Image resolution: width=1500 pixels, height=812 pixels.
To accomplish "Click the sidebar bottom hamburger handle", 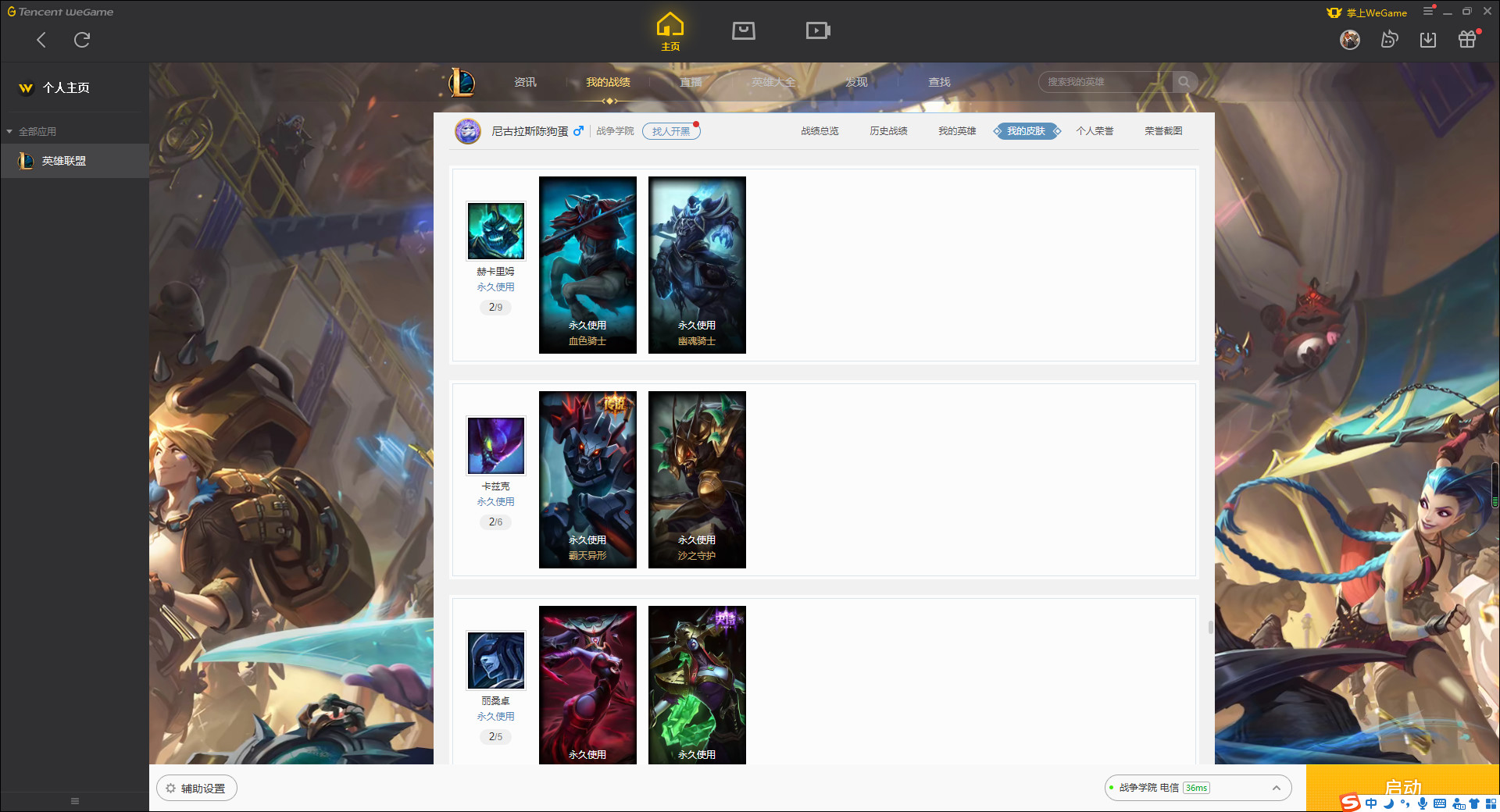I will coord(75,801).
